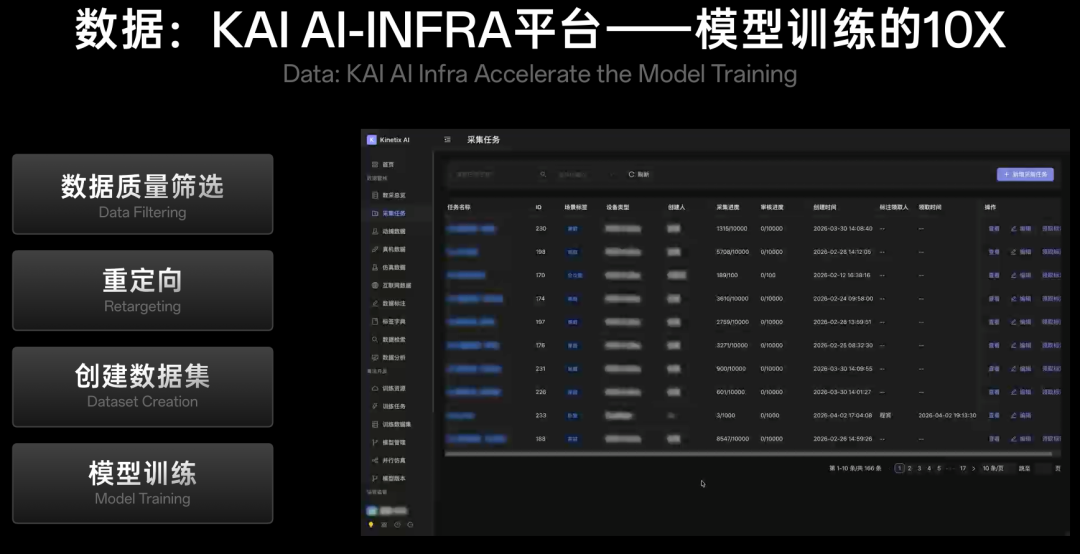Open 首页 home in the sidebar
Image resolution: width=1080 pixels, height=554 pixels.
(387, 165)
